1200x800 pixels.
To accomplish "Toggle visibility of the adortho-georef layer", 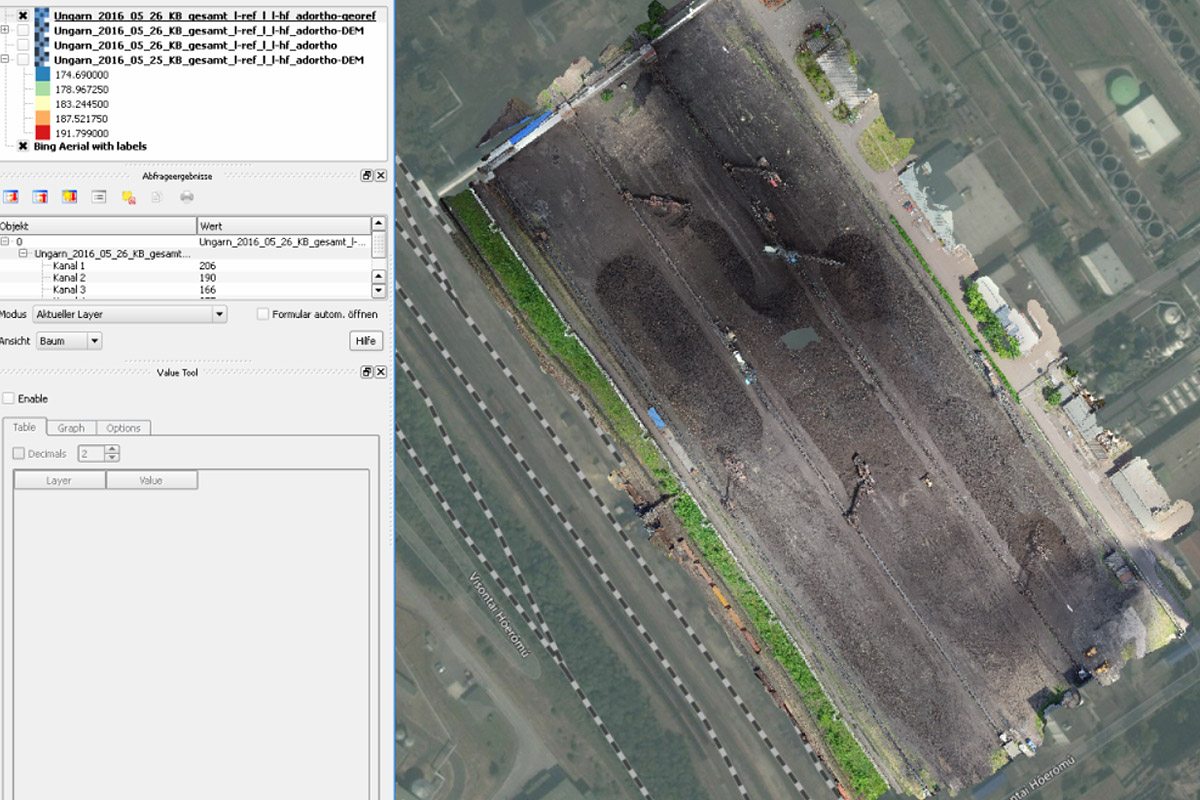I will click(x=23, y=16).
